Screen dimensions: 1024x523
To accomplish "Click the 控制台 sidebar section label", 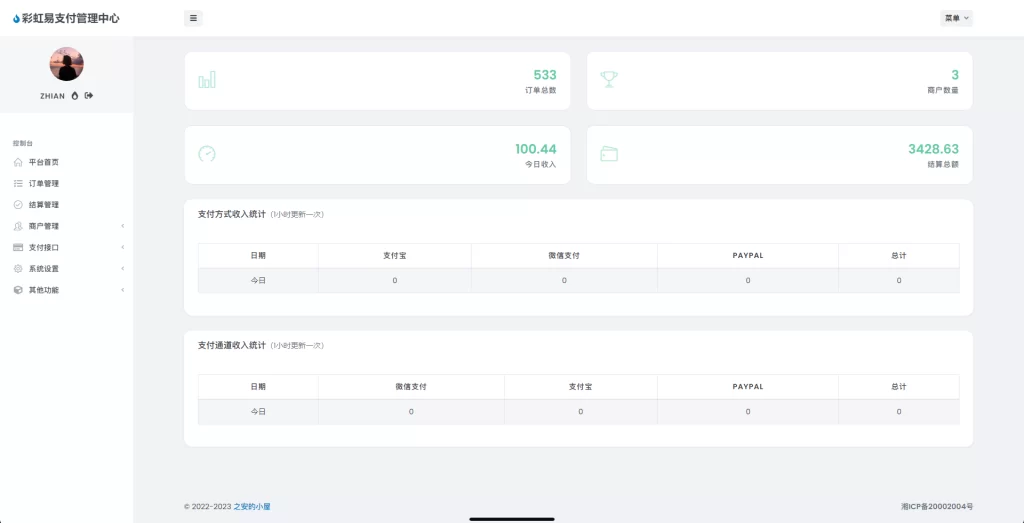I will [22, 142].
